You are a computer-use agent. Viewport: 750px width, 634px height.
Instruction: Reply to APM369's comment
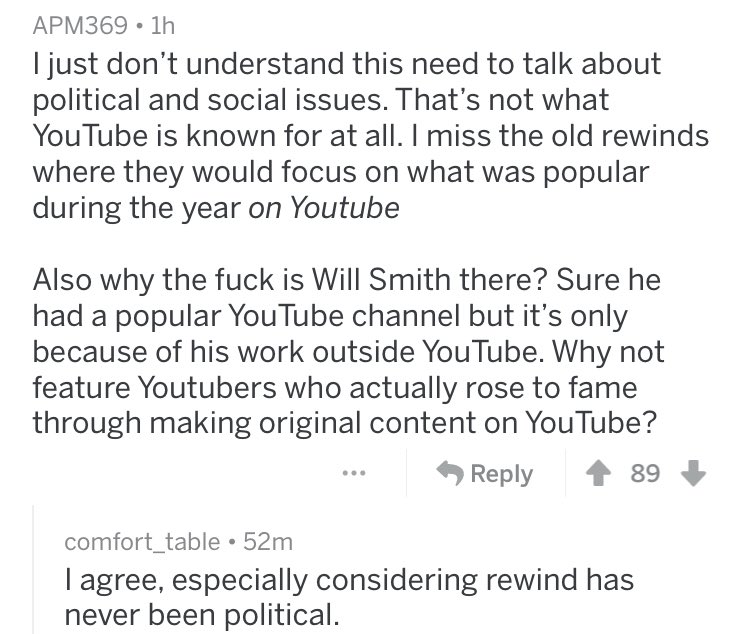click(485, 473)
